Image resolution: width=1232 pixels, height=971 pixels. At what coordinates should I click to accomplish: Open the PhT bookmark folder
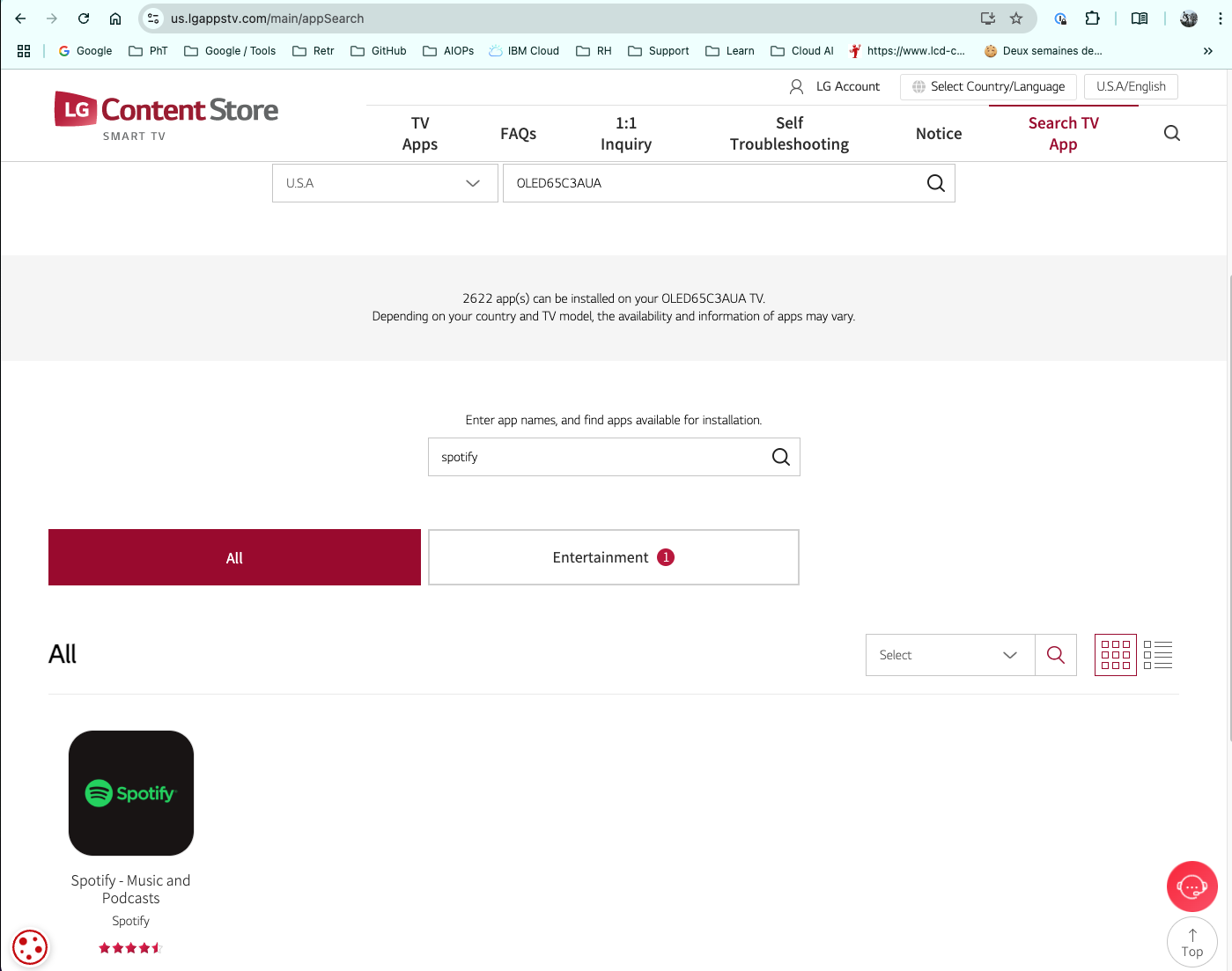pos(148,51)
